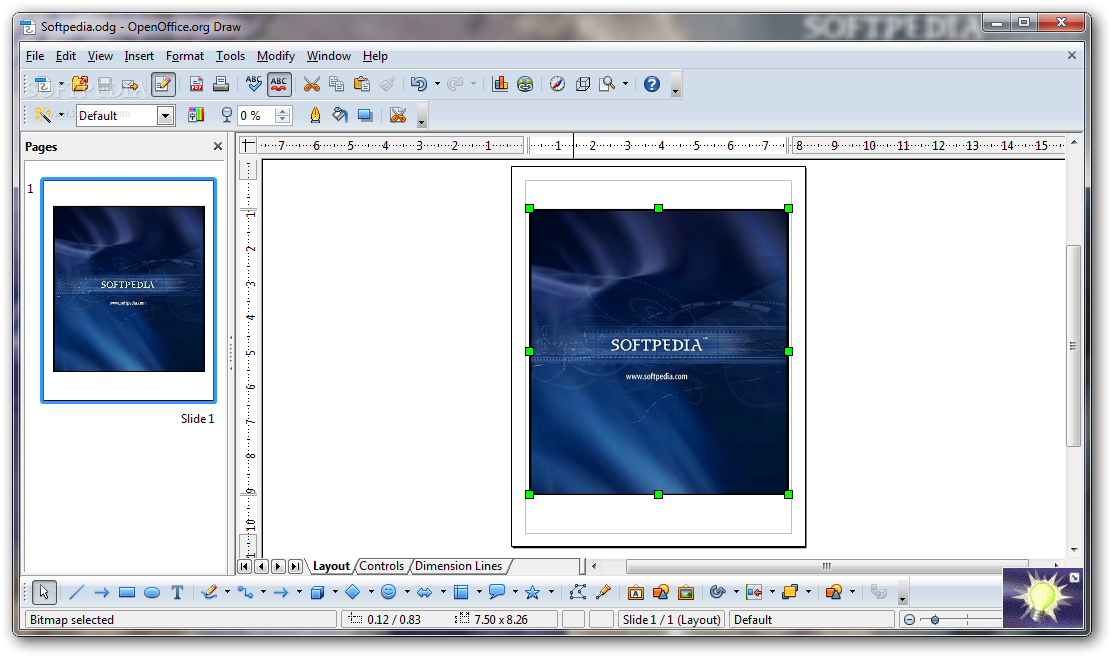Toggle the Shadow icon

tap(365, 115)
